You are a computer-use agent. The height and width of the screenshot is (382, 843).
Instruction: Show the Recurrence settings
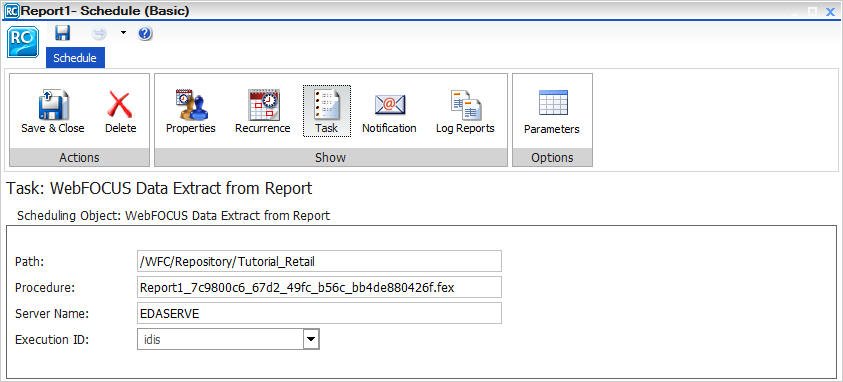click(x=263, y=112)
